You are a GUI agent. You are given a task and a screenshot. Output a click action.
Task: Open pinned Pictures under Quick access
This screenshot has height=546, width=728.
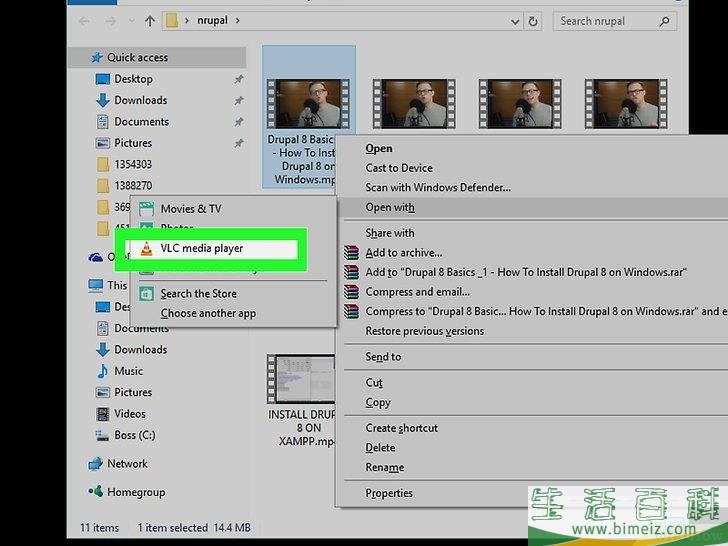tap(133, 143)
